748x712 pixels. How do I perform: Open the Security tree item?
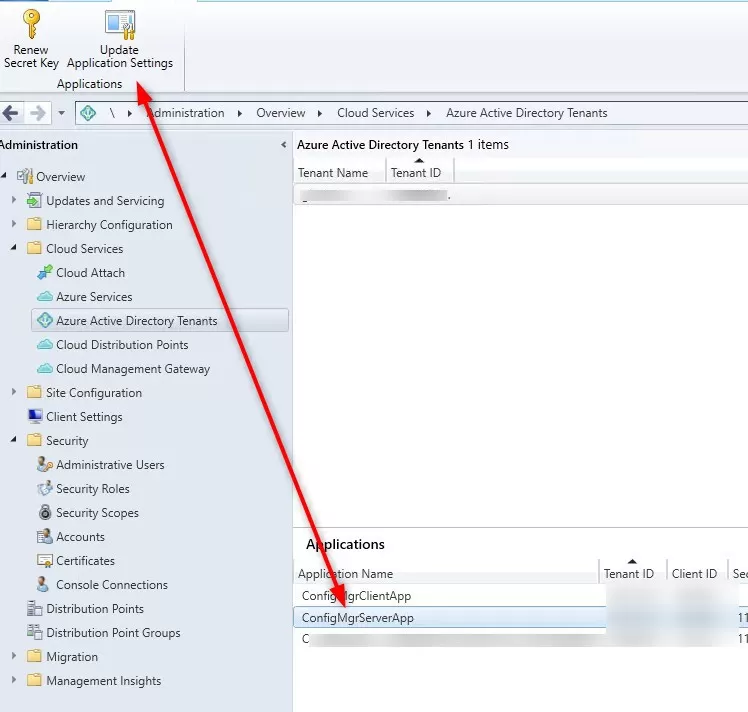coord(67,441)
